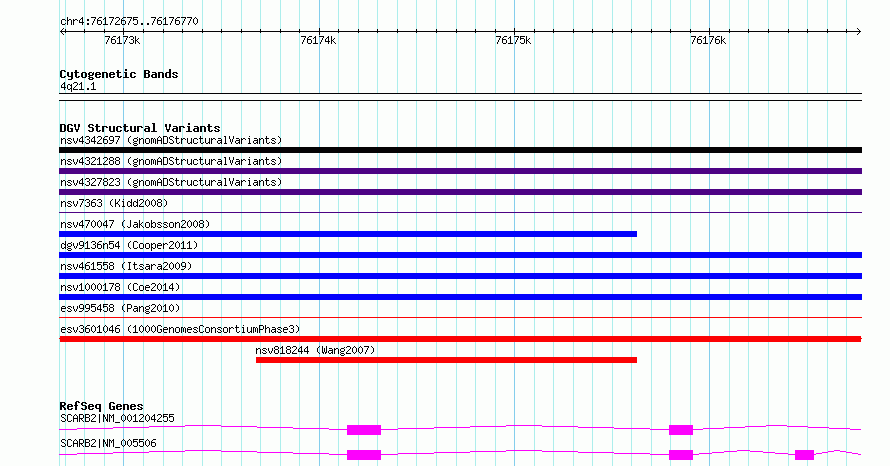
Task: Click nsv1000178 Coe2014 blue bar
Action: tap(460, 297)
